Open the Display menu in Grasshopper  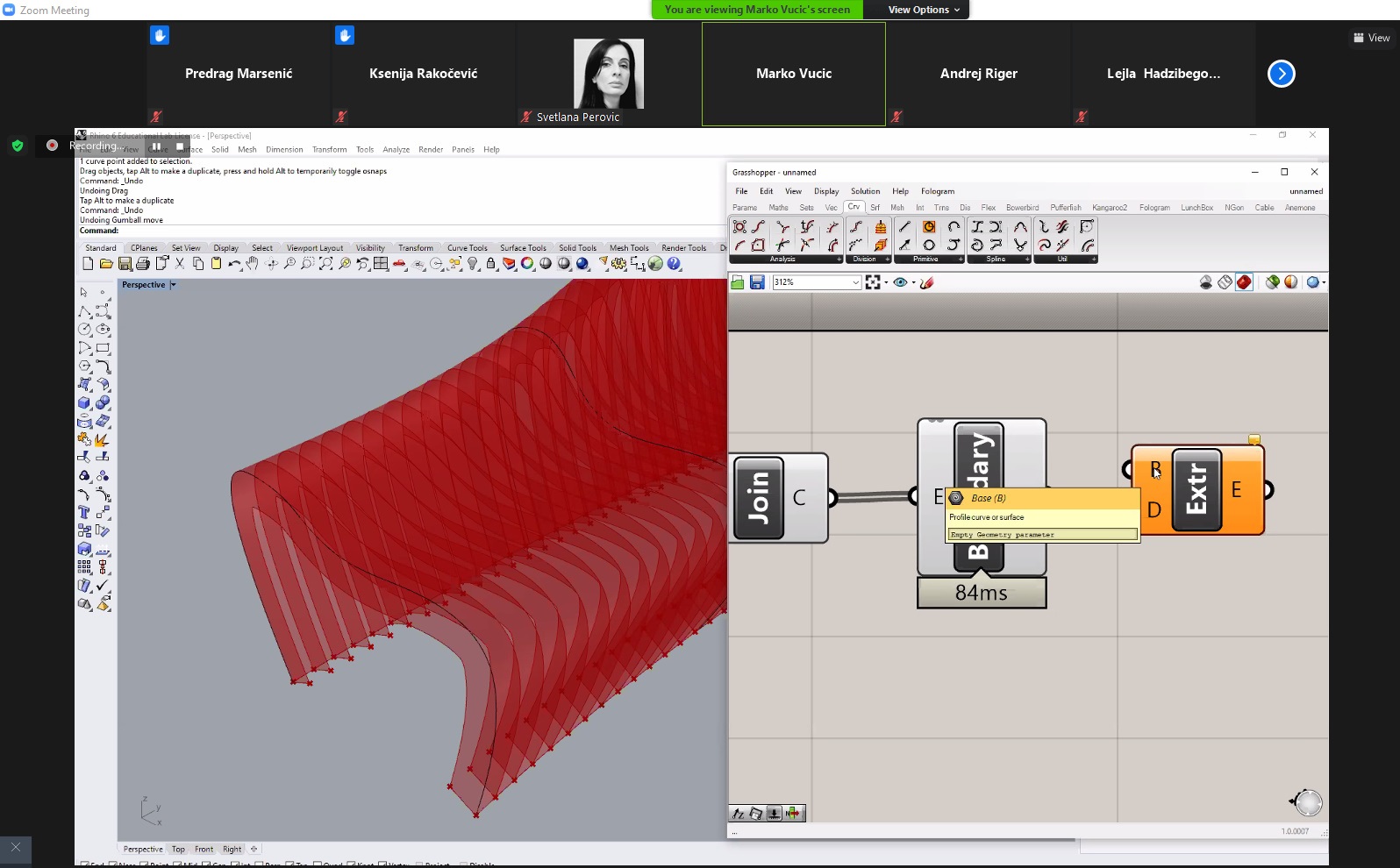826,191
